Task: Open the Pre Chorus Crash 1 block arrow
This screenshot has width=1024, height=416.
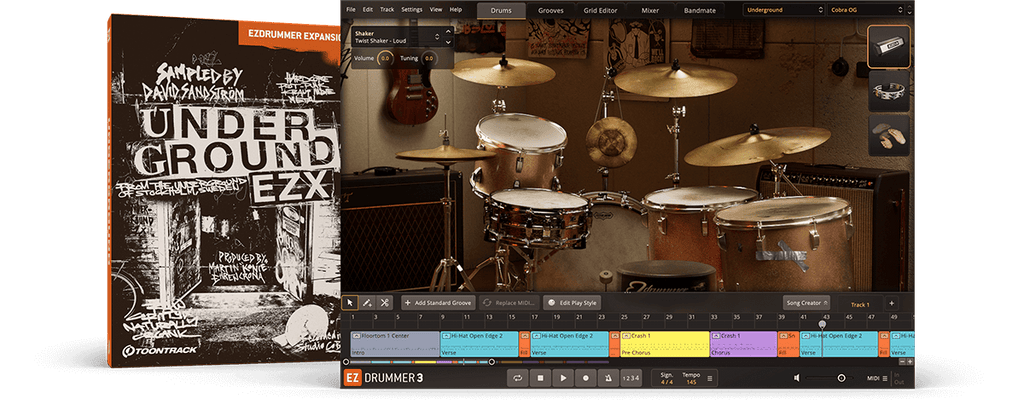Action: 626,336
